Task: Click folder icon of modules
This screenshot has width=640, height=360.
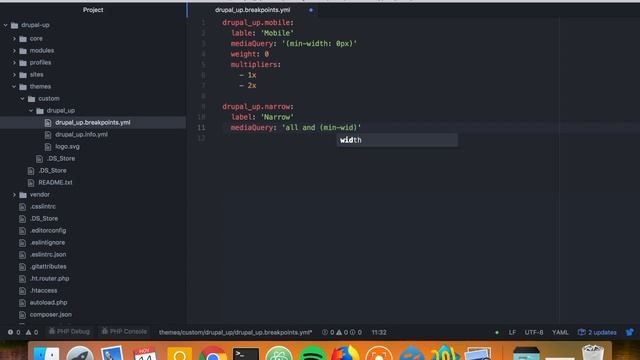Action: (x=23, y=51)
